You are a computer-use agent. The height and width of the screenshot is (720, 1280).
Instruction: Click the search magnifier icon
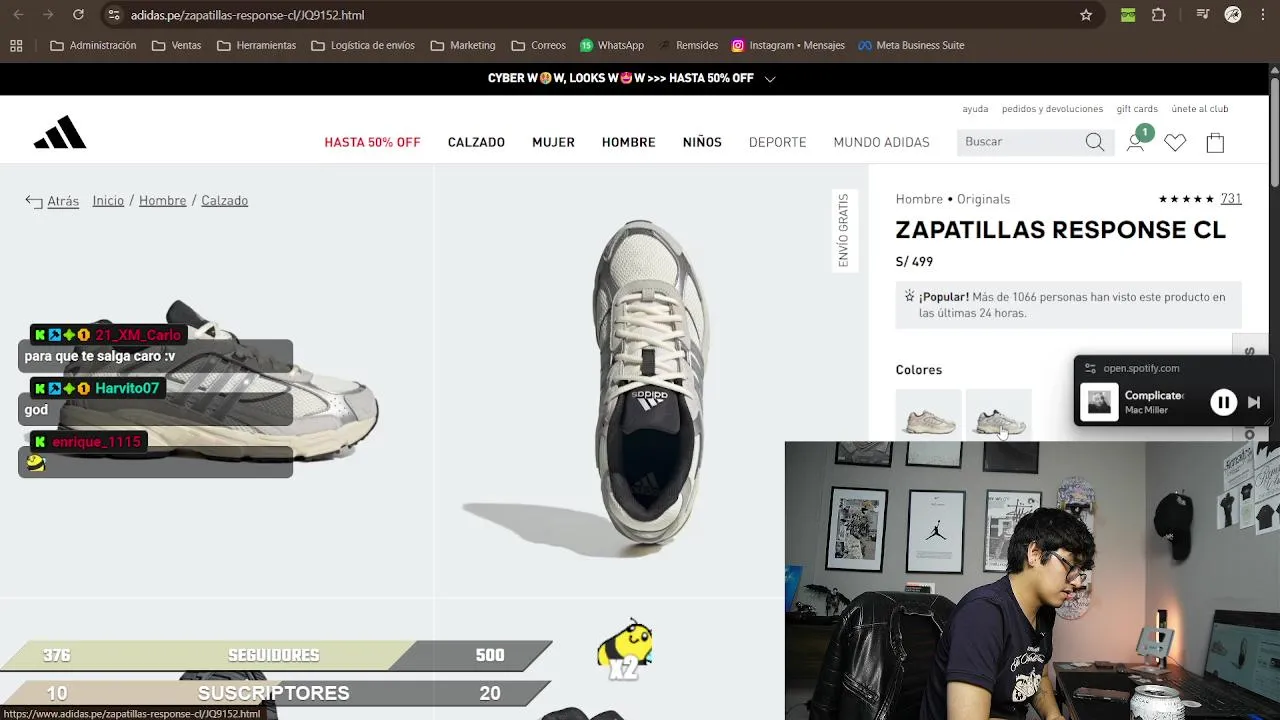click(x=1095, y=142)
